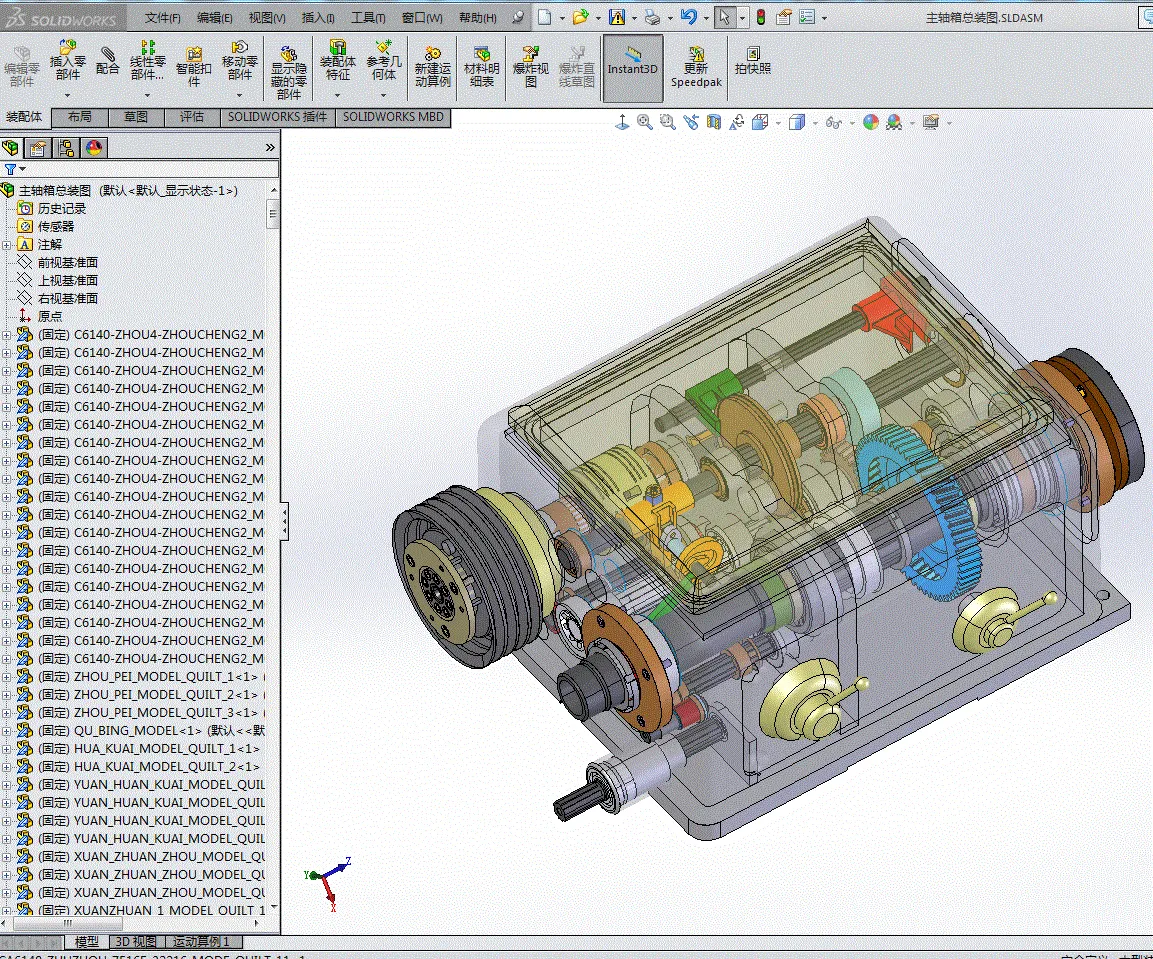This screenshot has width=1153, height=959.
Task: Click Zoom to Fit in view toolbar
Action: 645,122
